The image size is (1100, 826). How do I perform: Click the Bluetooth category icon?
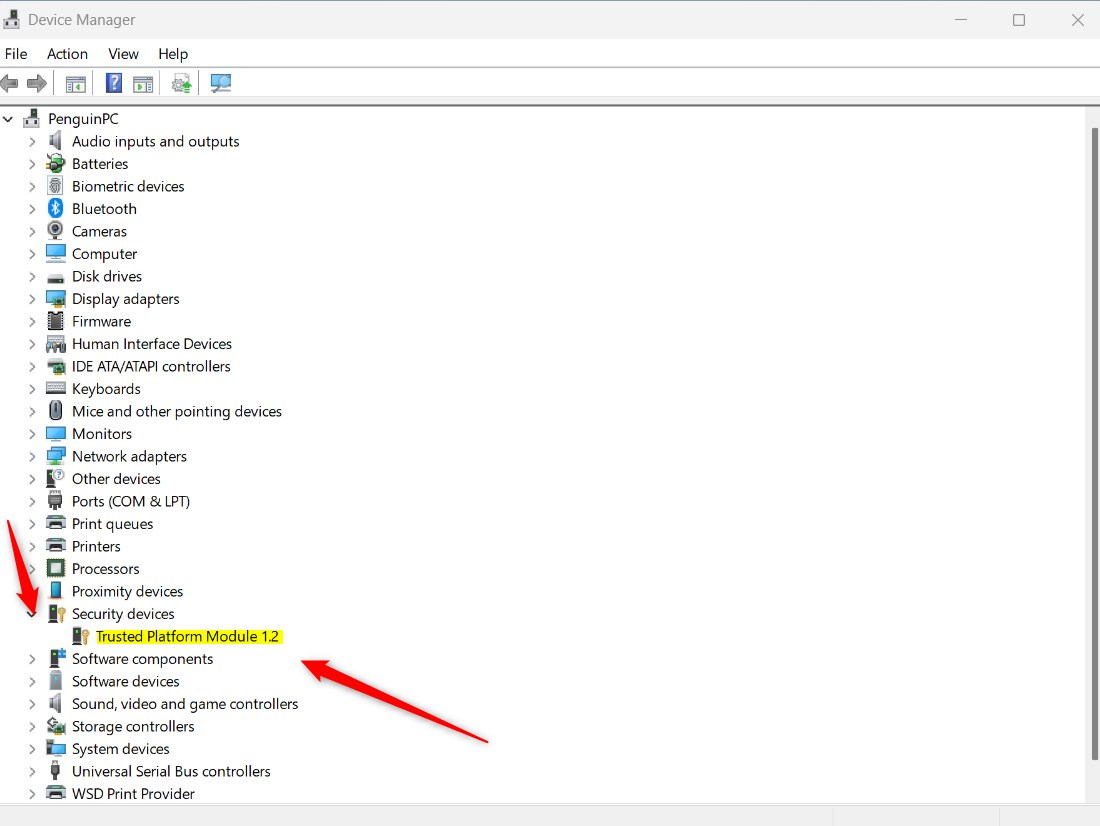click(54, 208)
